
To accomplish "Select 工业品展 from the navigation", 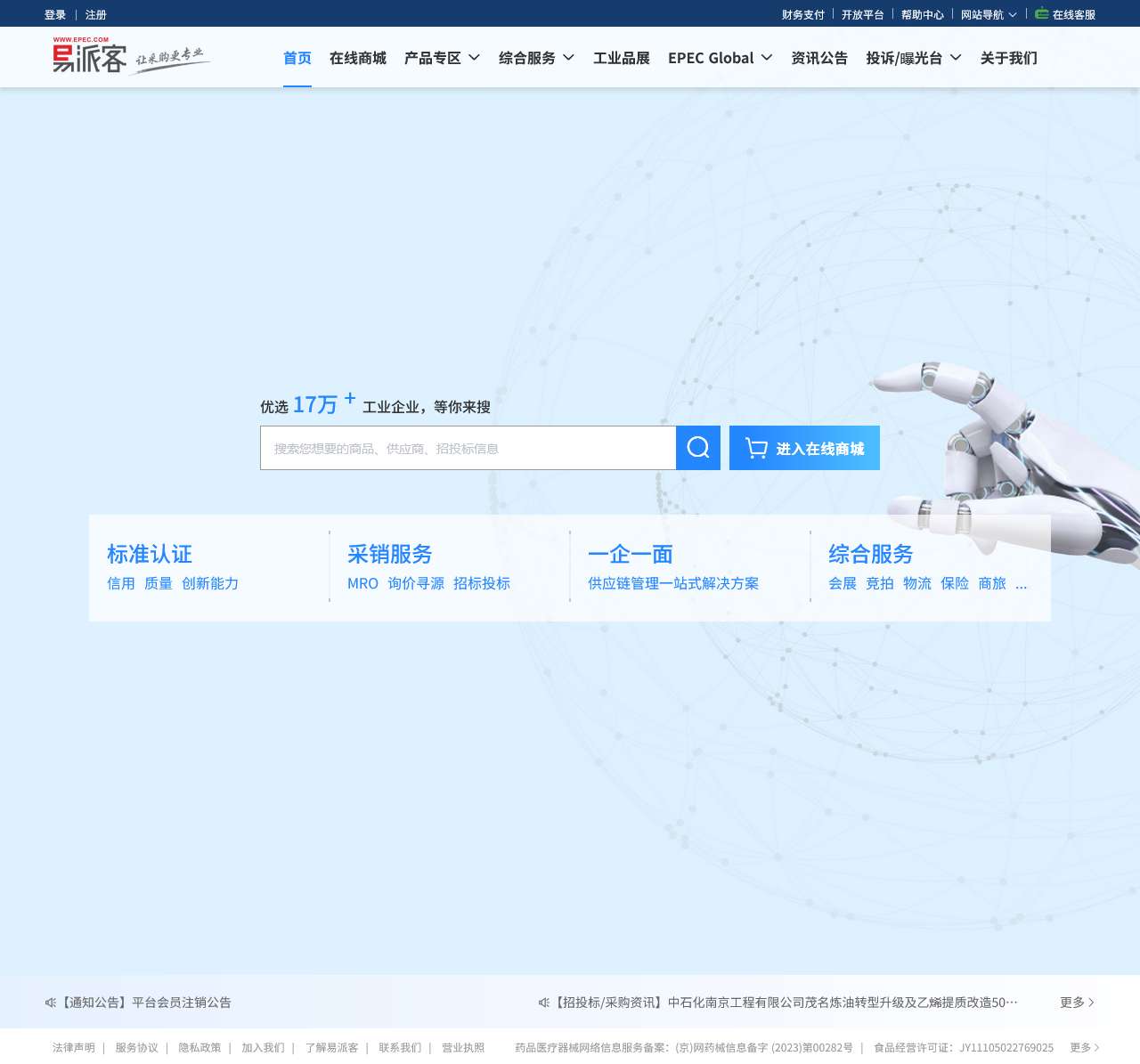I will coord(621,58).
